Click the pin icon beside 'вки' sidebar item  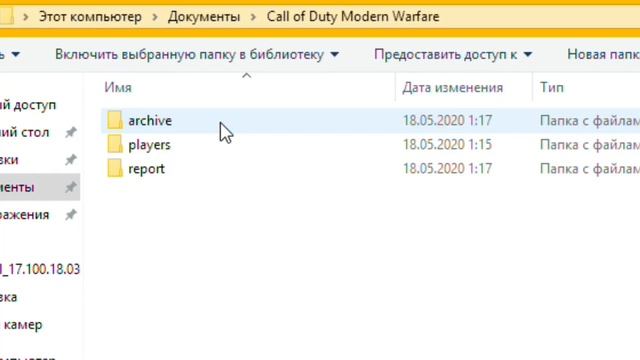(71, 160)
